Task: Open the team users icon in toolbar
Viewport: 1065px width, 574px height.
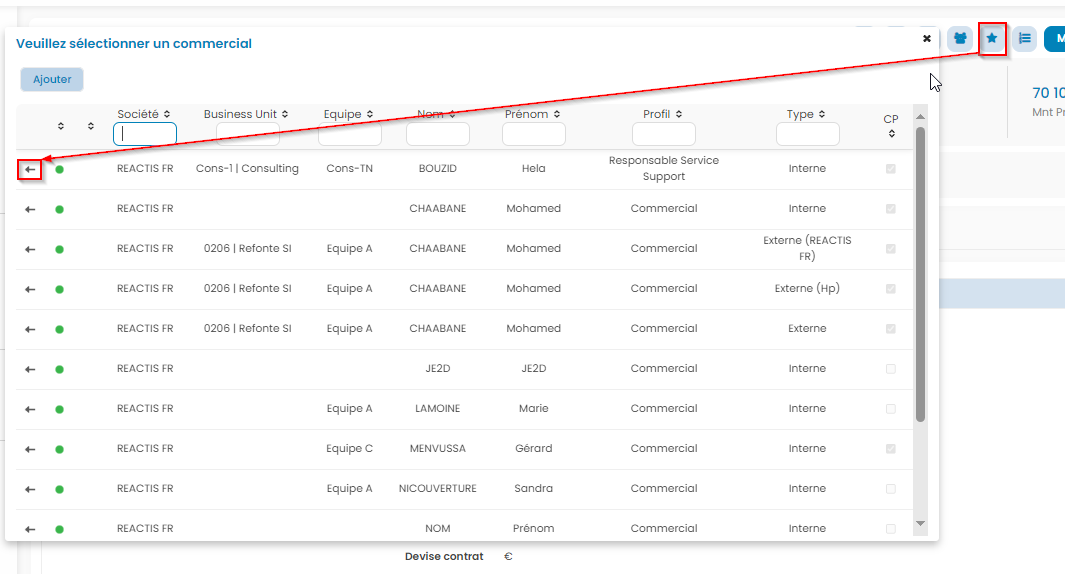Action: (x=960, y=39)
